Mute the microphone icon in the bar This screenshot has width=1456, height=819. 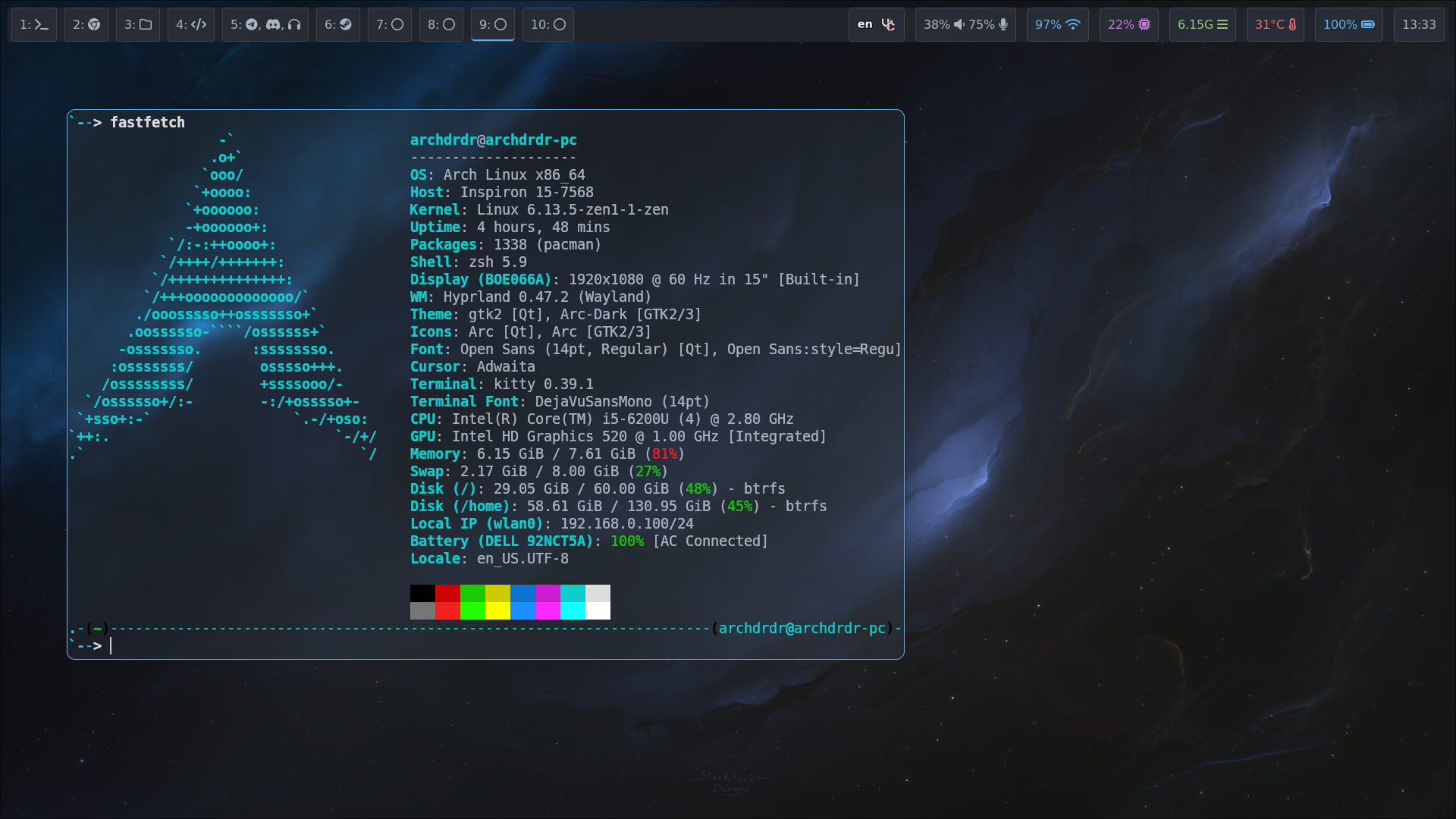click(x=1003, y=24)
